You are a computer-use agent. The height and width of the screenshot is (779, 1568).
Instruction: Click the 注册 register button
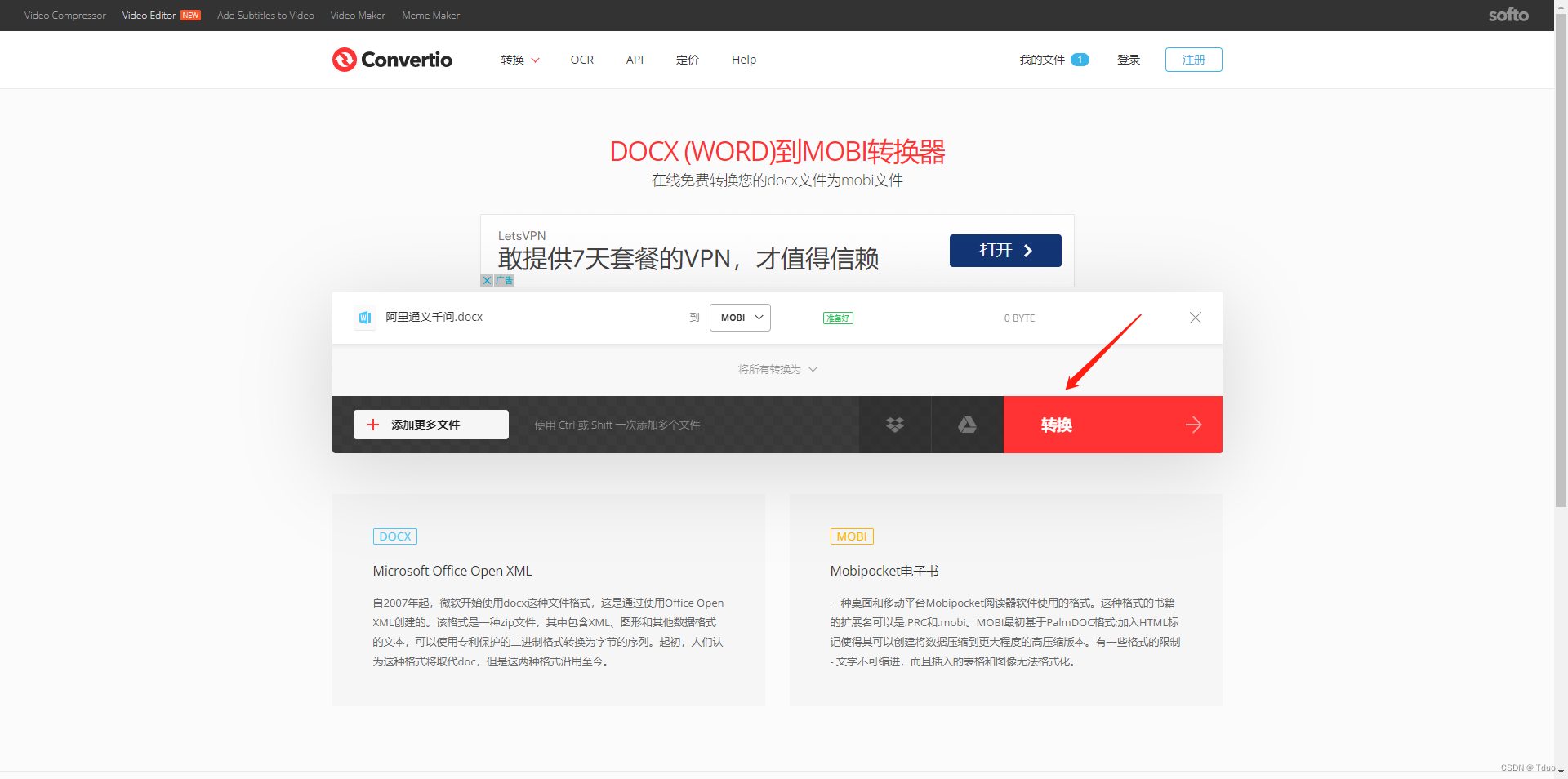(1193, 60)
